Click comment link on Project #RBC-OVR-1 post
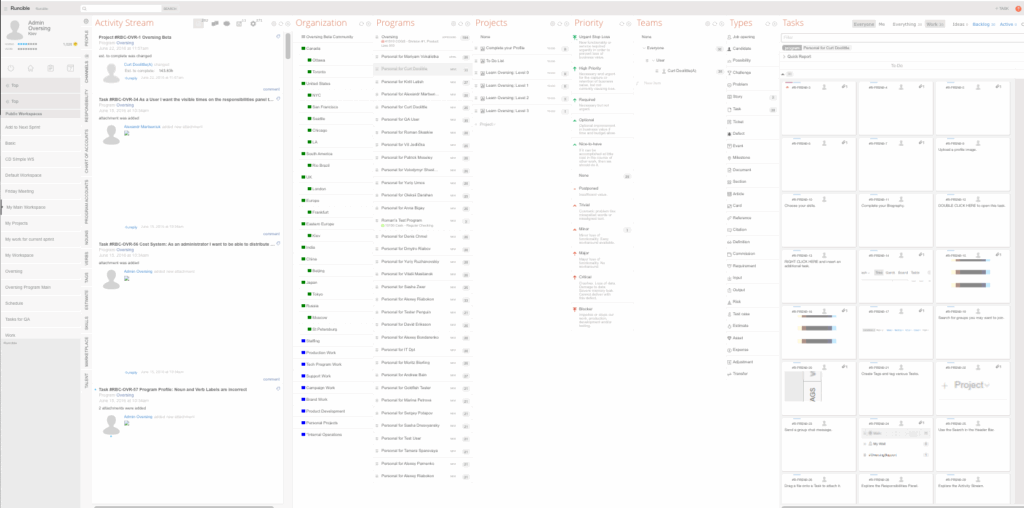The width and height of the screenshot is (1024, 508). pyautogui.click(x=271, y=89)
